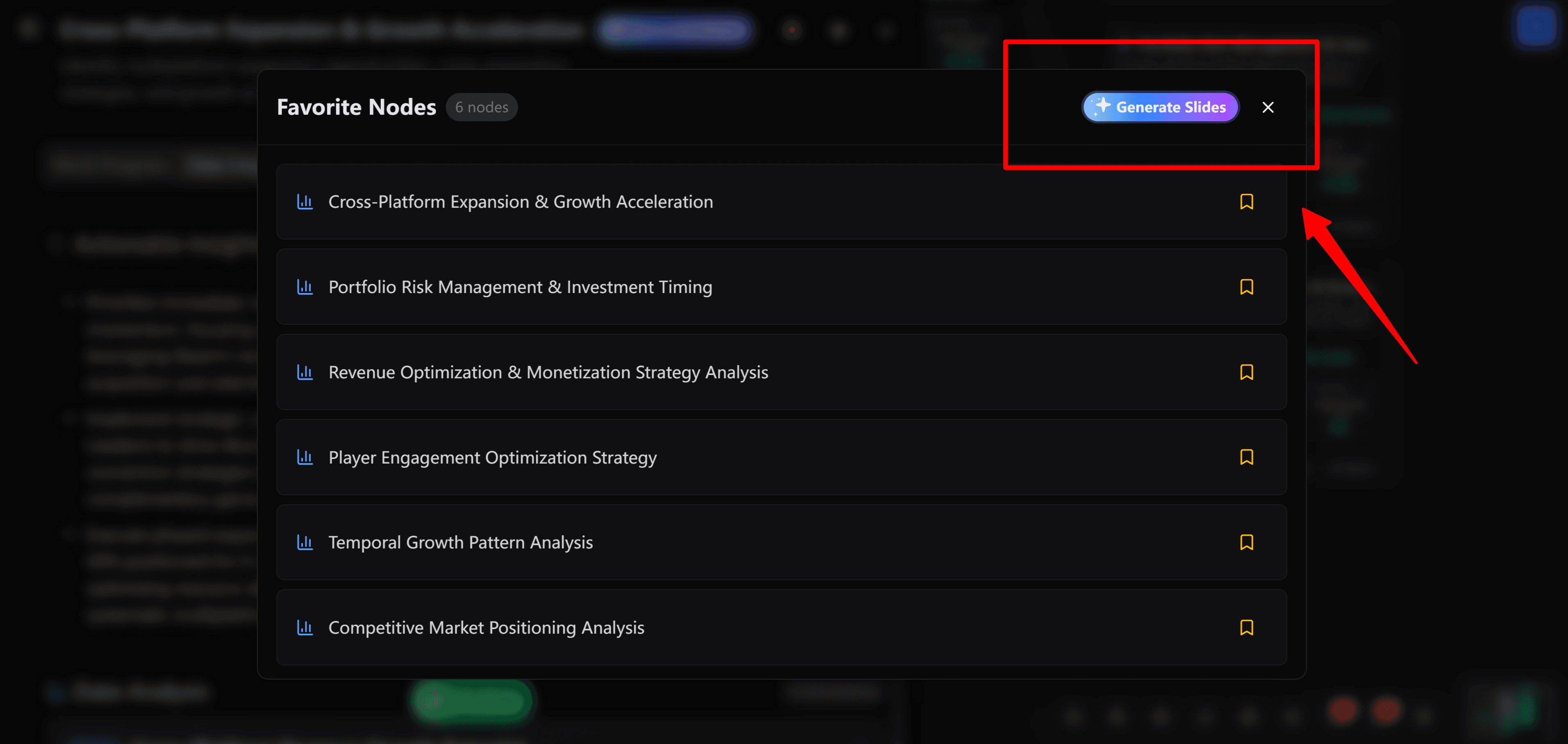Remove bookmark from Revenue Optimization & Monetization row
The width and height of the screenshot is (1568, 744).
pyautogui.click(x=1246, y=372)
